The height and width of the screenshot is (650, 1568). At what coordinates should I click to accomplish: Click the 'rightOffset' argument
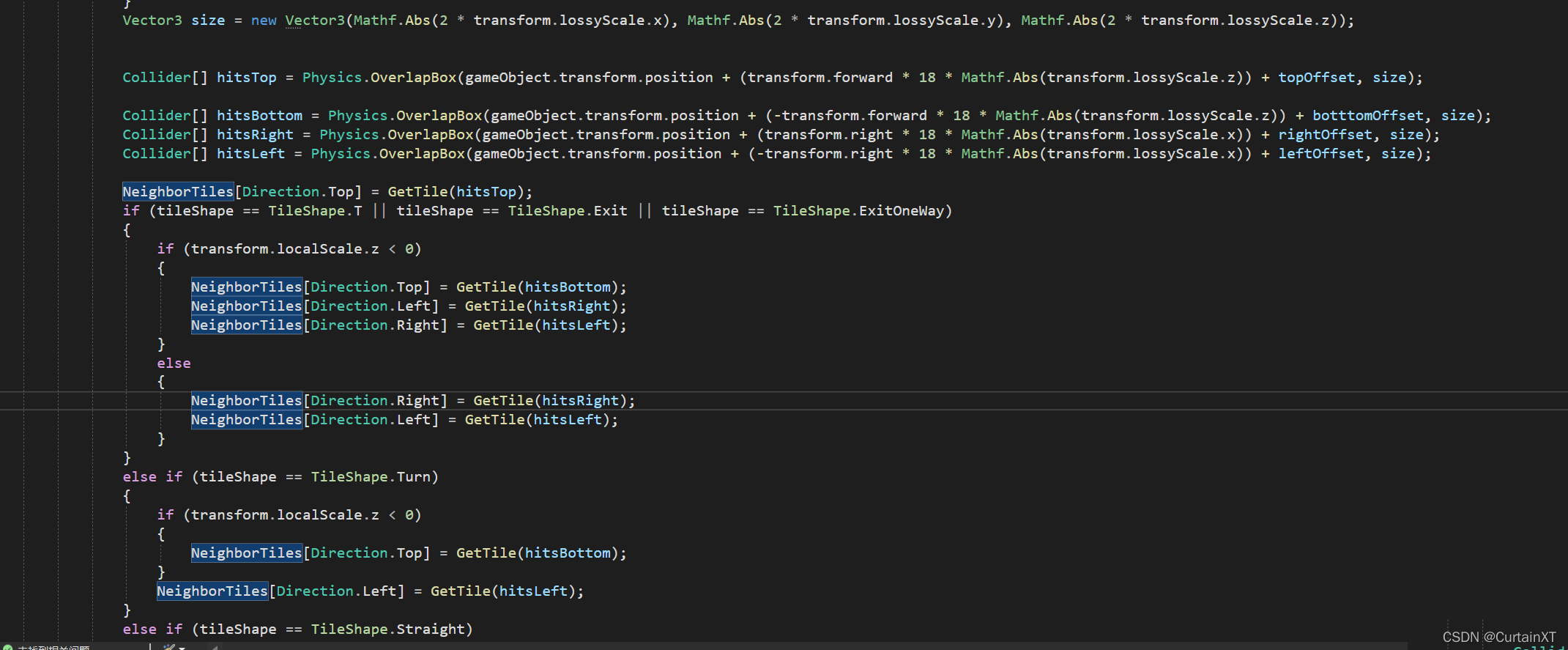click(1325, 135)
